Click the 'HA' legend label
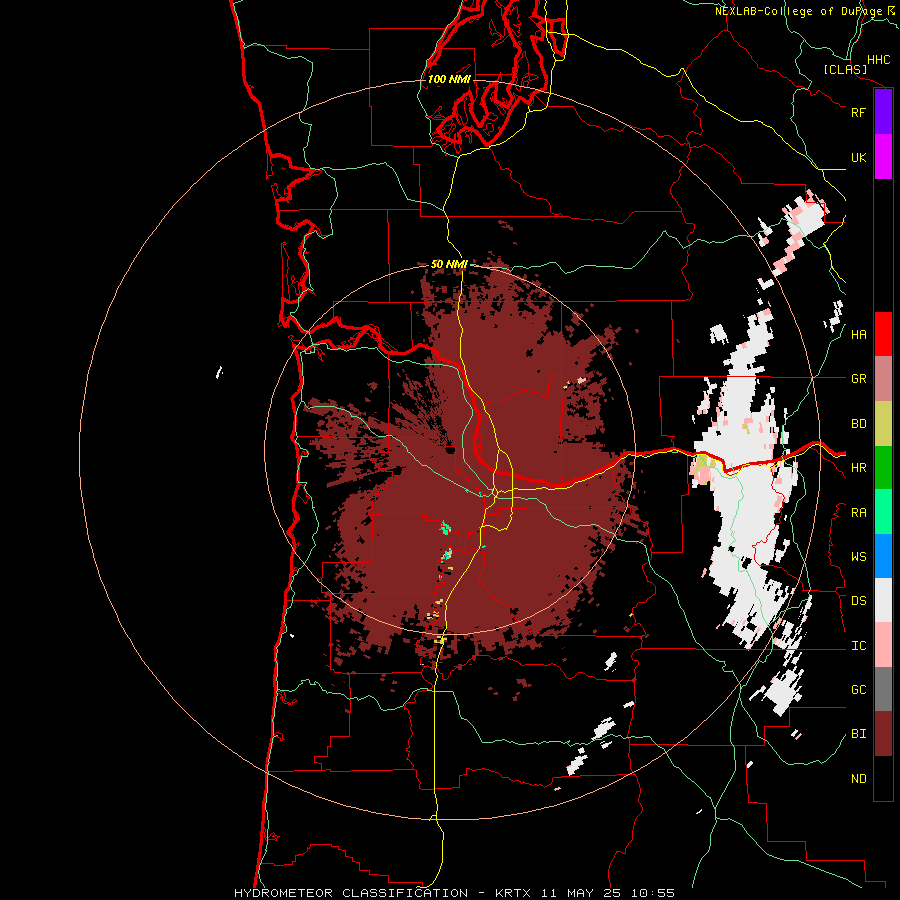 (858, 334)
